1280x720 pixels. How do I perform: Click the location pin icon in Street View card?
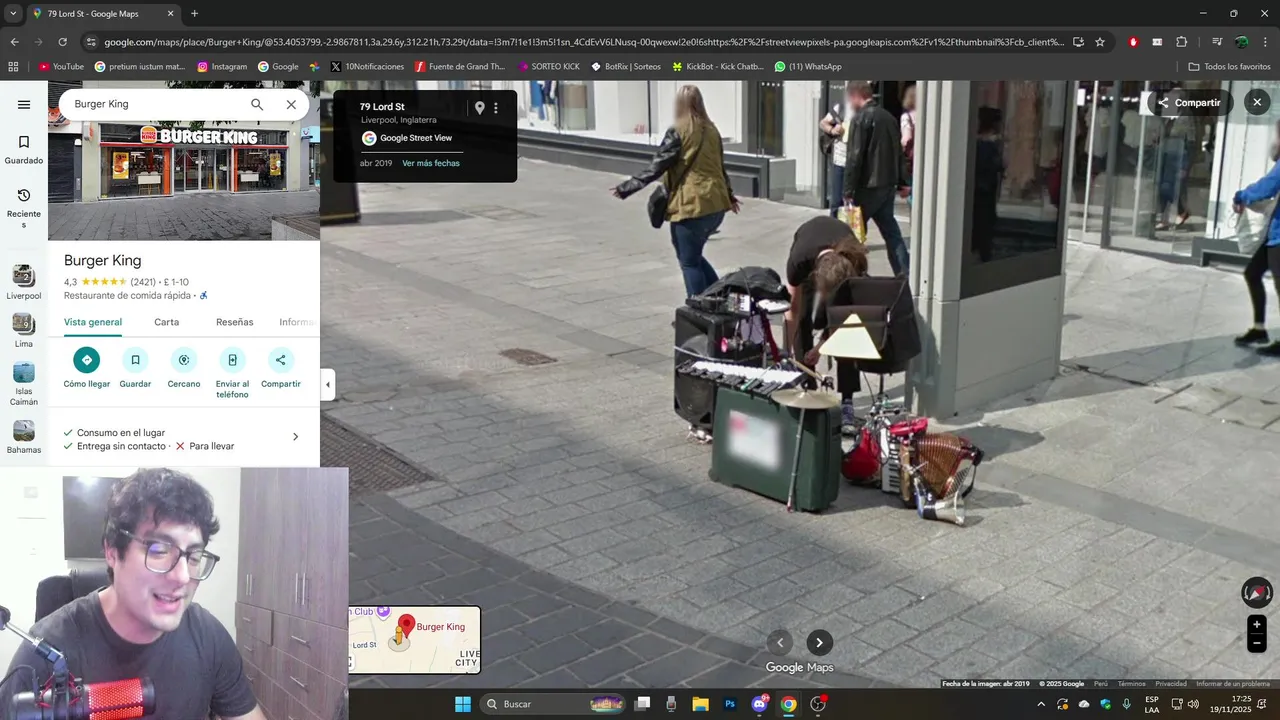click(x=479, y=108)
